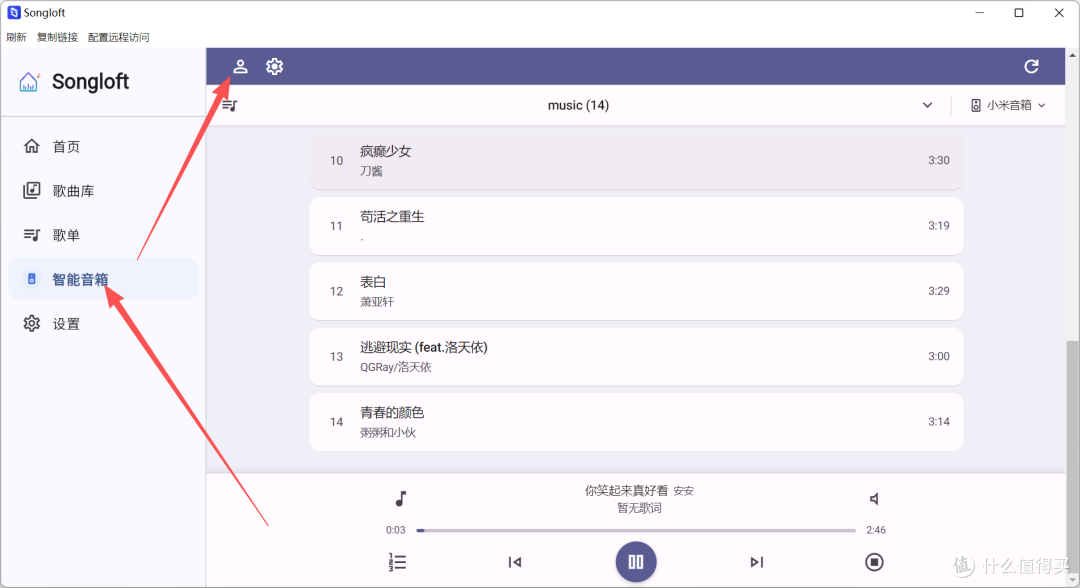Screen dimensions: 1080x588
Task: Open the 小米音箱 speaker selector
Action: click(x=1008, y=105)
